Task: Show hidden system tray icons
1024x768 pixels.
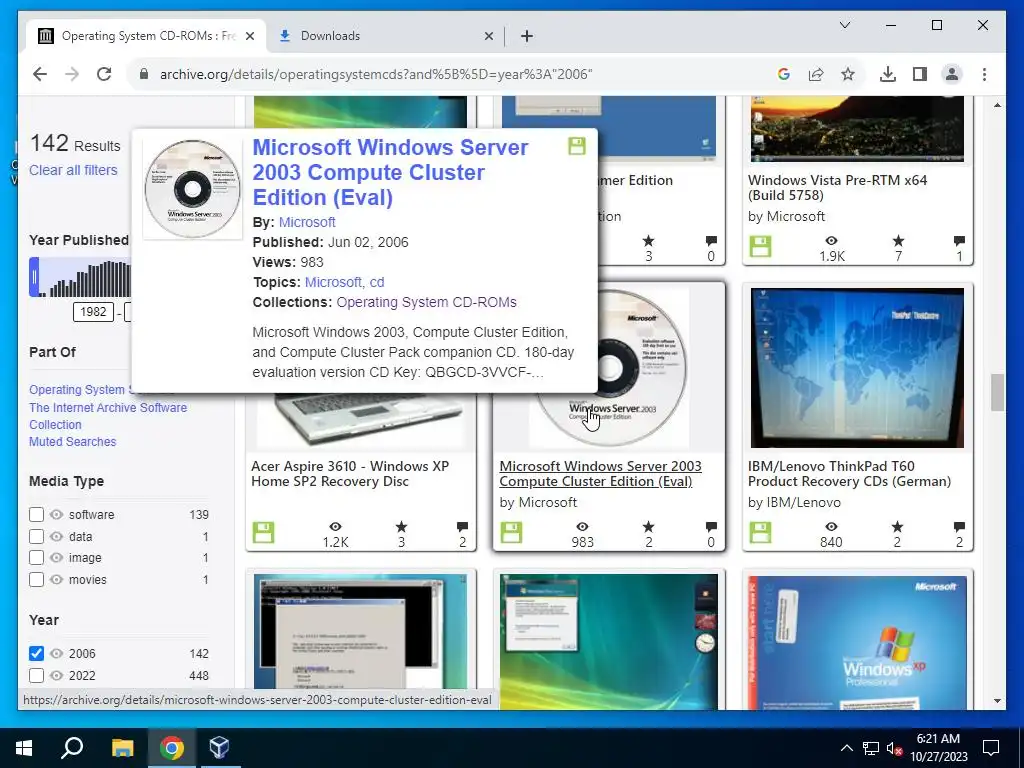Action: (846, 748)
